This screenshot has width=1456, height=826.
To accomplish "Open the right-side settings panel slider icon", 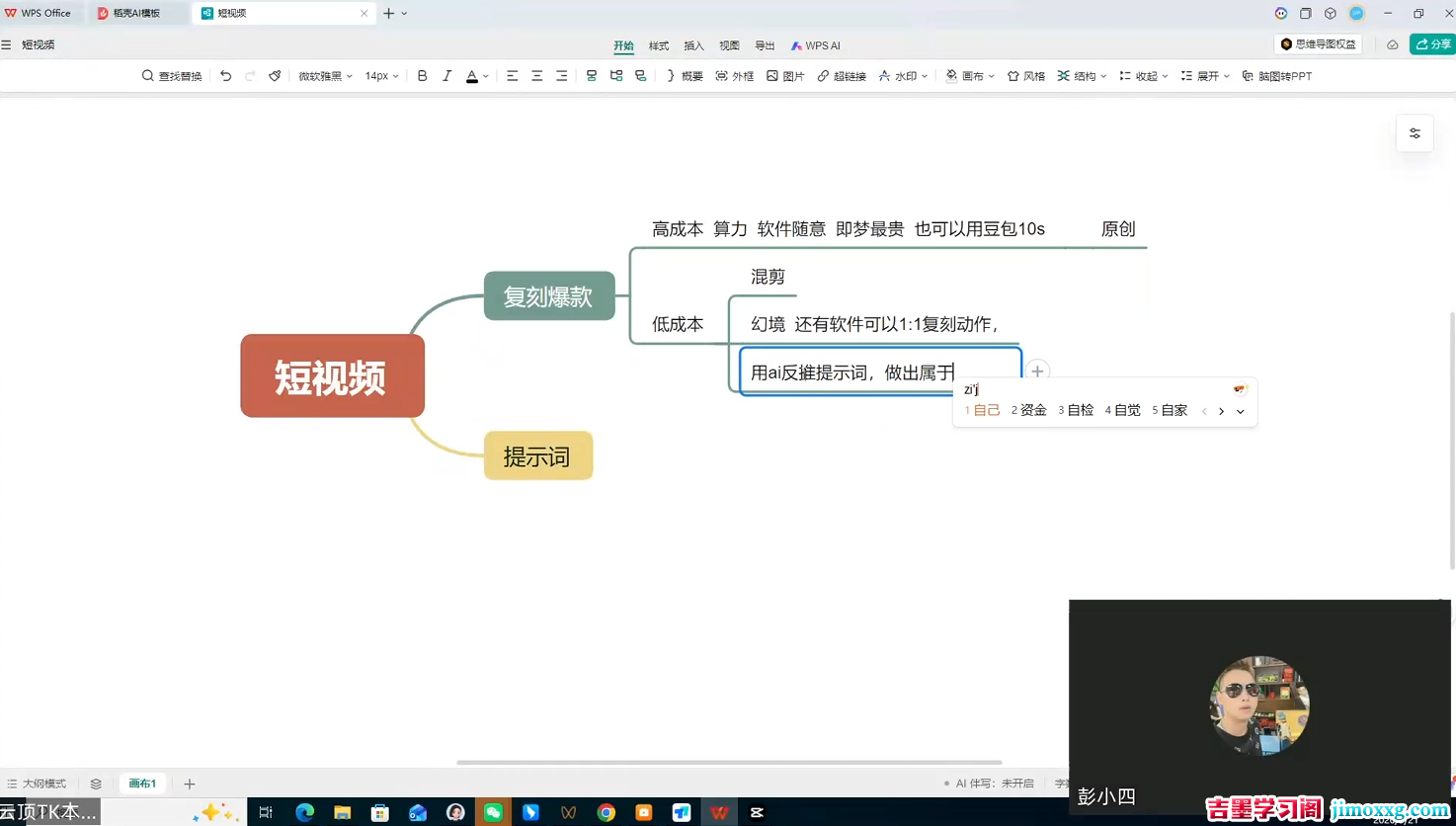I will tap(1415, 133).
